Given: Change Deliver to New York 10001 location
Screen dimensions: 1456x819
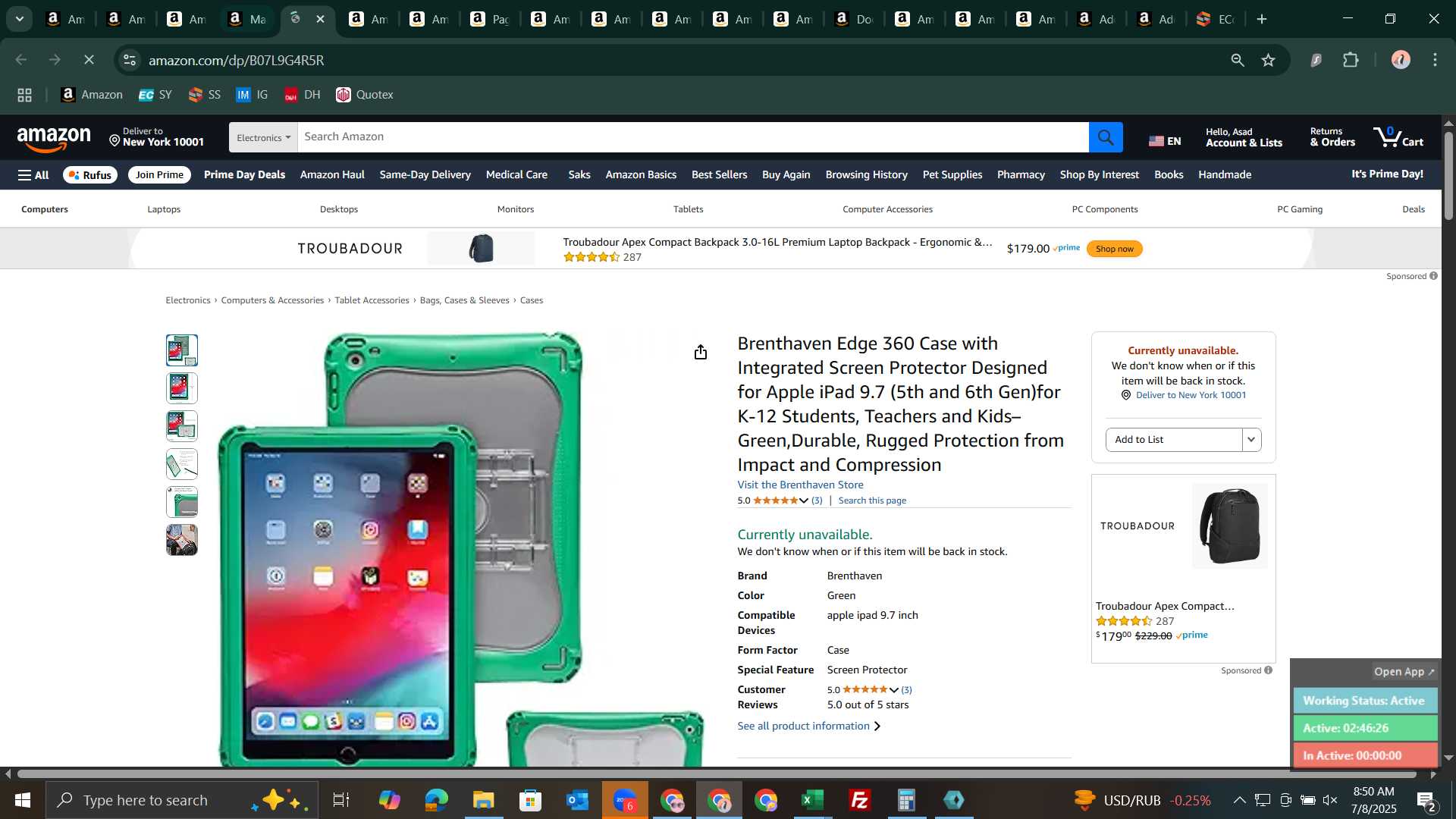Looking at the screenshot, I should point(157,137).
